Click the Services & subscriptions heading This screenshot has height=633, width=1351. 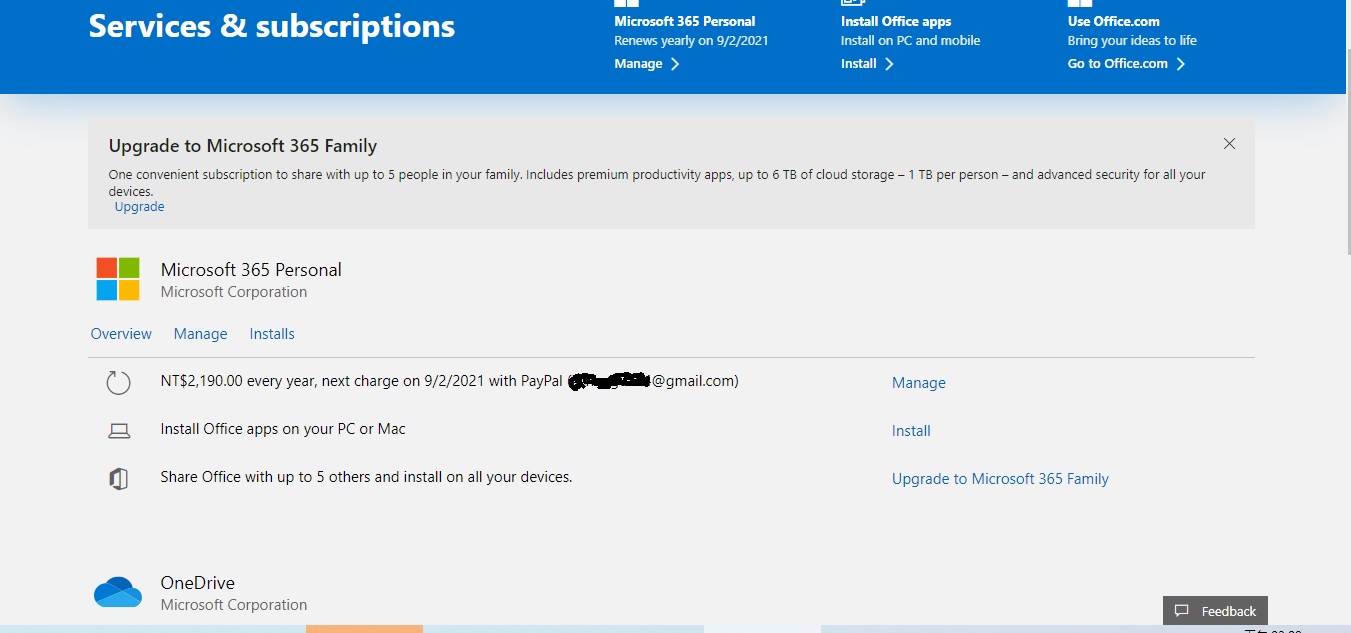272,26
